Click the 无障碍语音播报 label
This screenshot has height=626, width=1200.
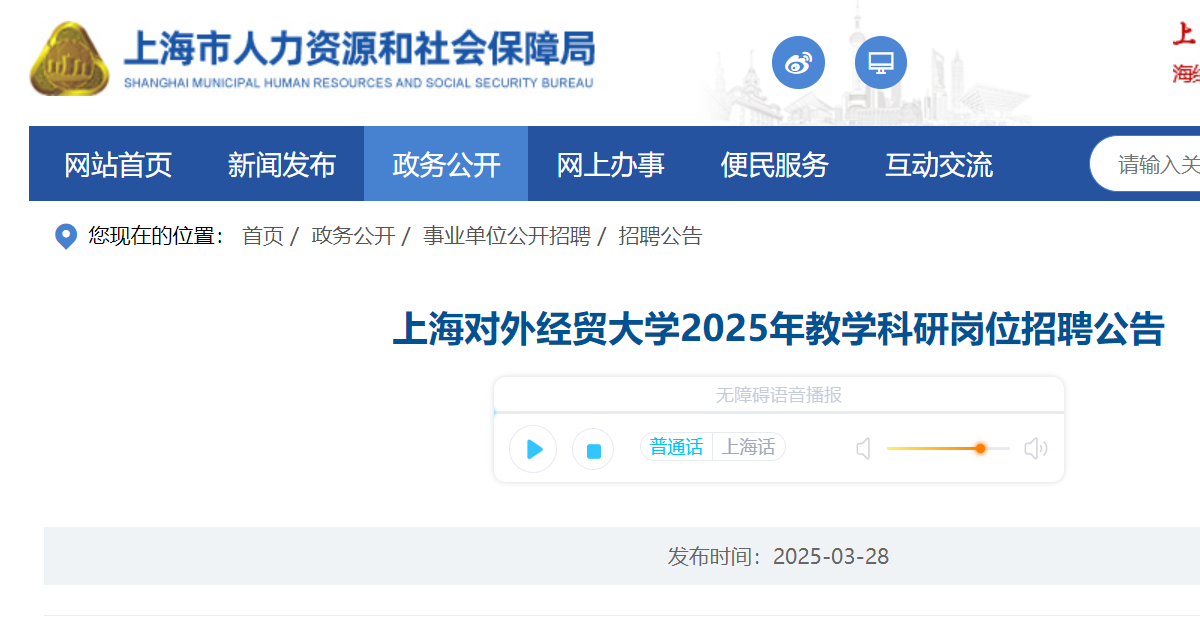point(778,395)
